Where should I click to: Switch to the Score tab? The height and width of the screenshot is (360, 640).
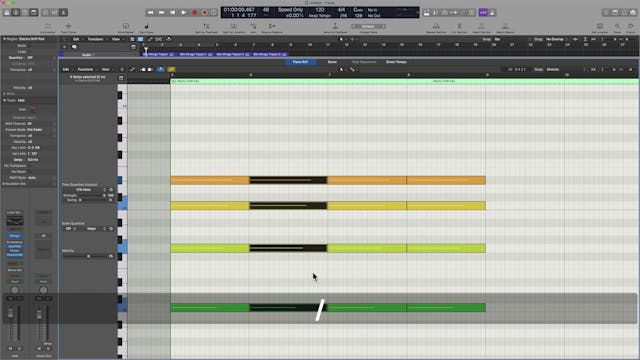click(332, 62)
